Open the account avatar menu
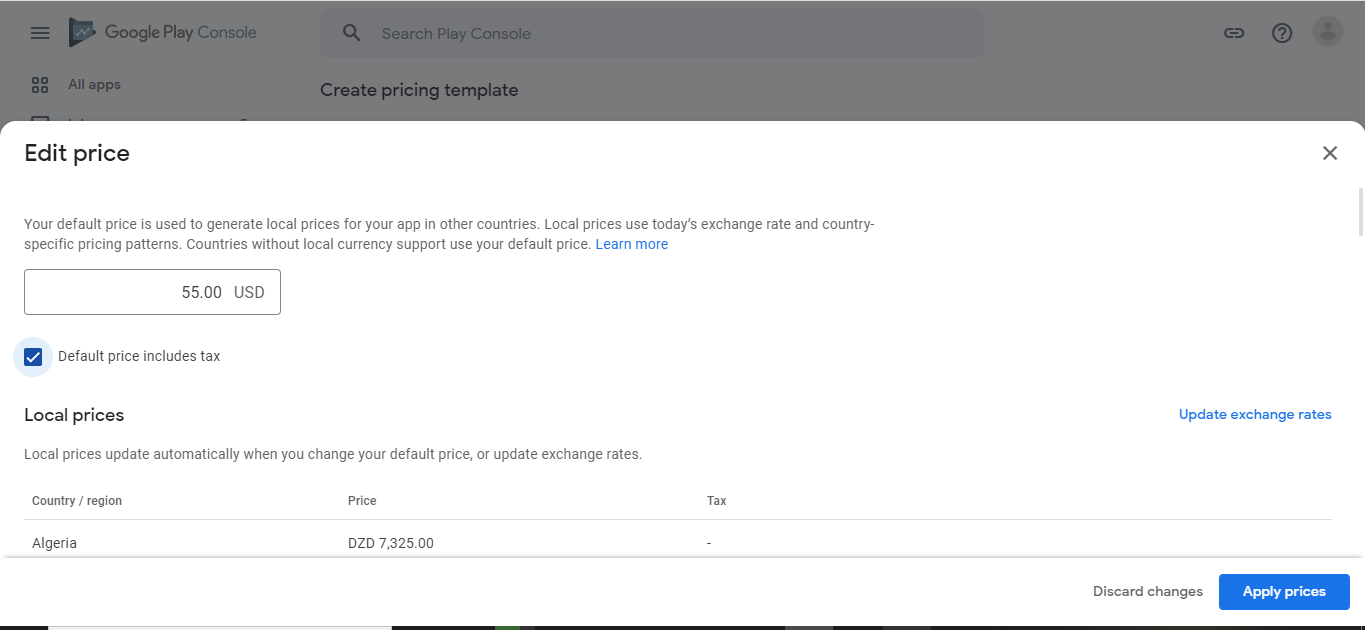 1328,32
